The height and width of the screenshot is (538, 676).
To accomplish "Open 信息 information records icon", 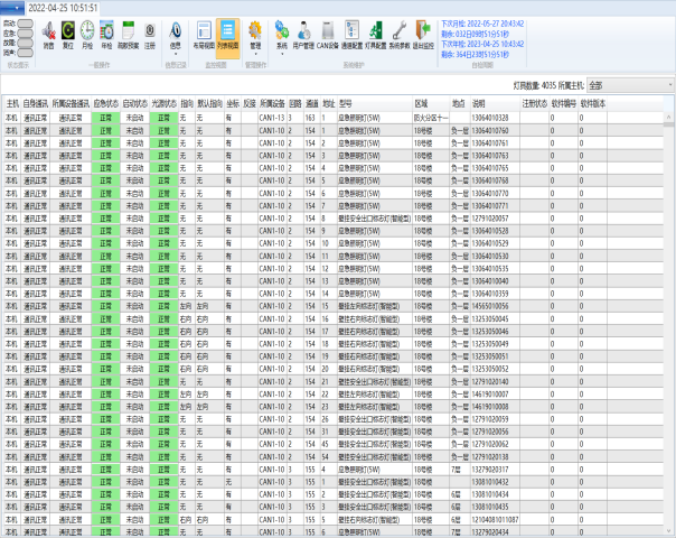I will [x=176, y=33].
